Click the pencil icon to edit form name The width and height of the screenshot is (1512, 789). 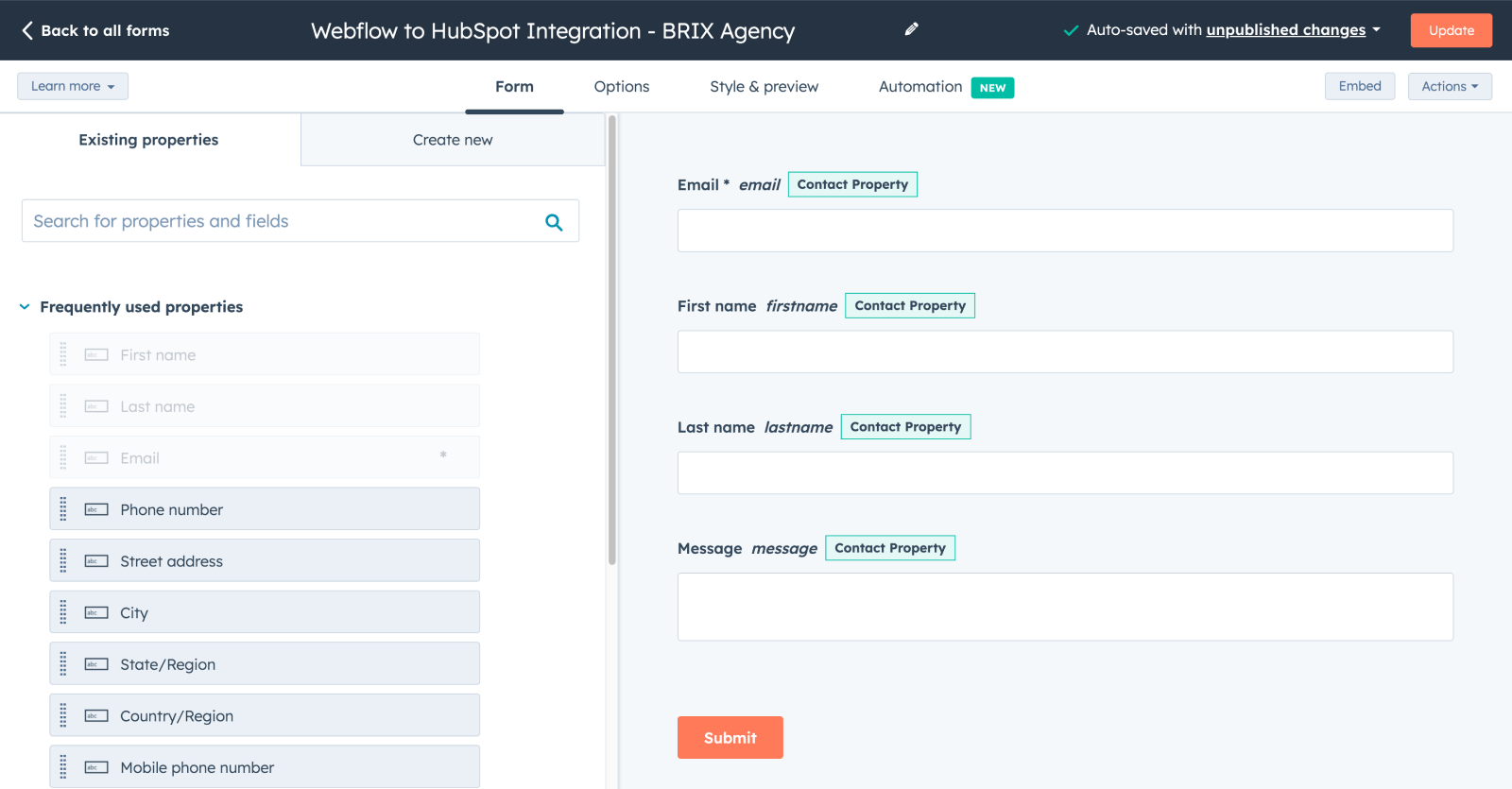tap(911, 29)
